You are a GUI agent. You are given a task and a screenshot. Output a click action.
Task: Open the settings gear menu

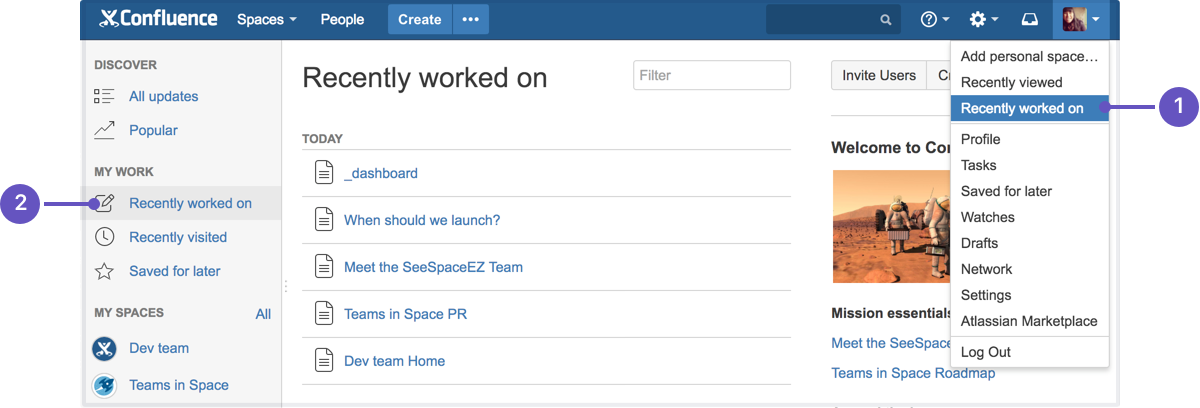pyautogui.click(x=984, y=19)
